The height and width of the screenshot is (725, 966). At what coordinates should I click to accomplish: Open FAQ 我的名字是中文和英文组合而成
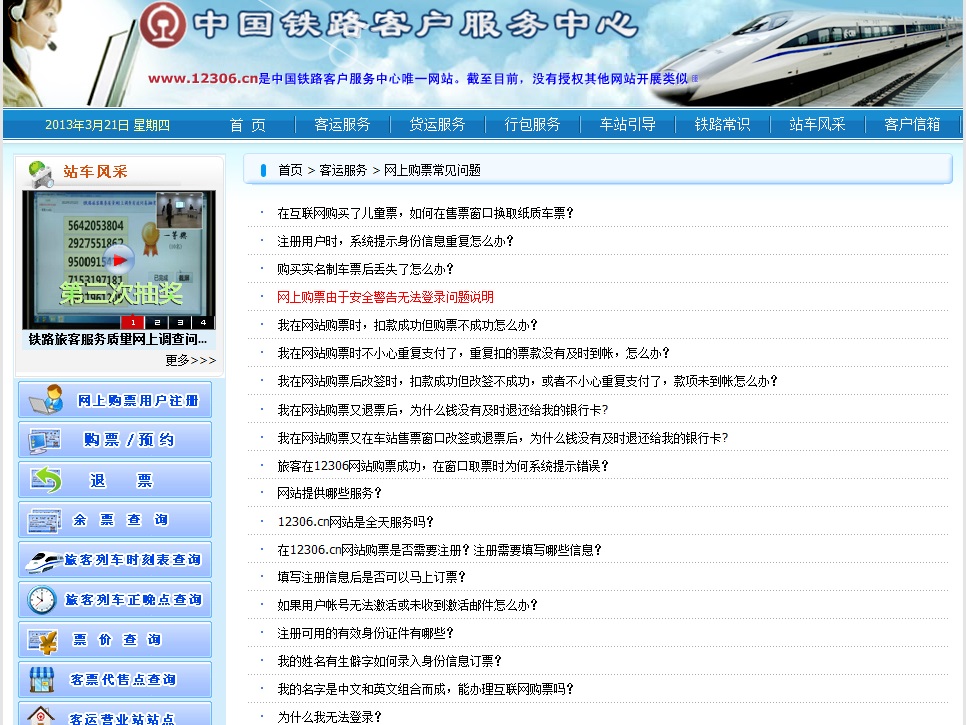tap(425, 689)
